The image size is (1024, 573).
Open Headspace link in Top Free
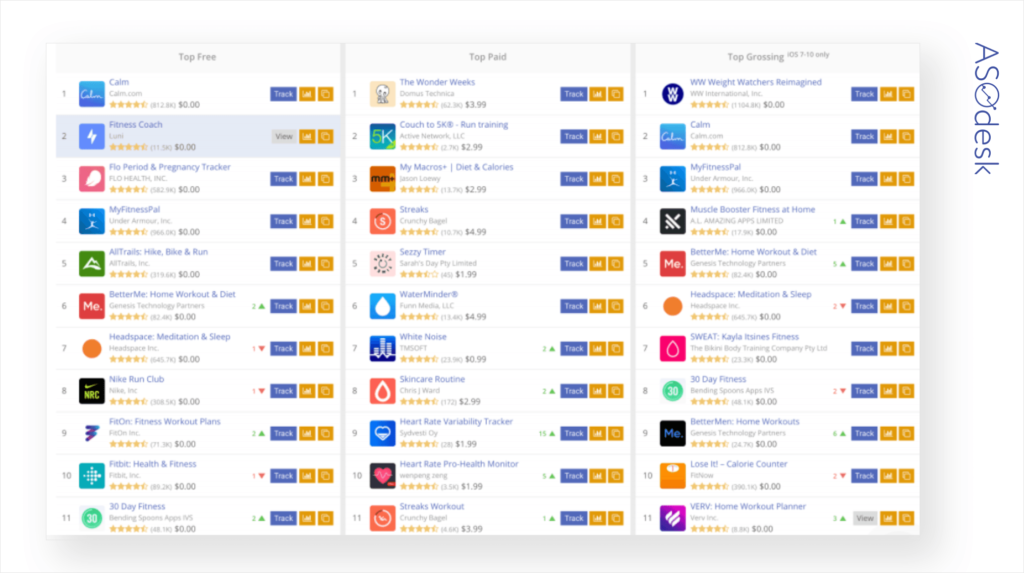pos(170,337)
